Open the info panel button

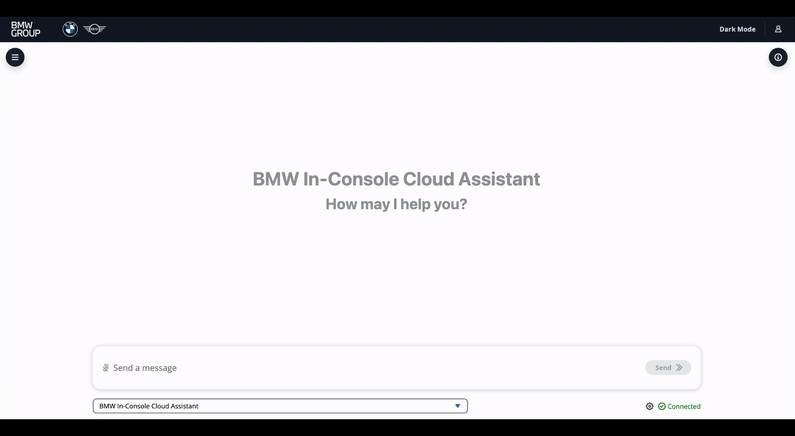[x=778, y=57]
